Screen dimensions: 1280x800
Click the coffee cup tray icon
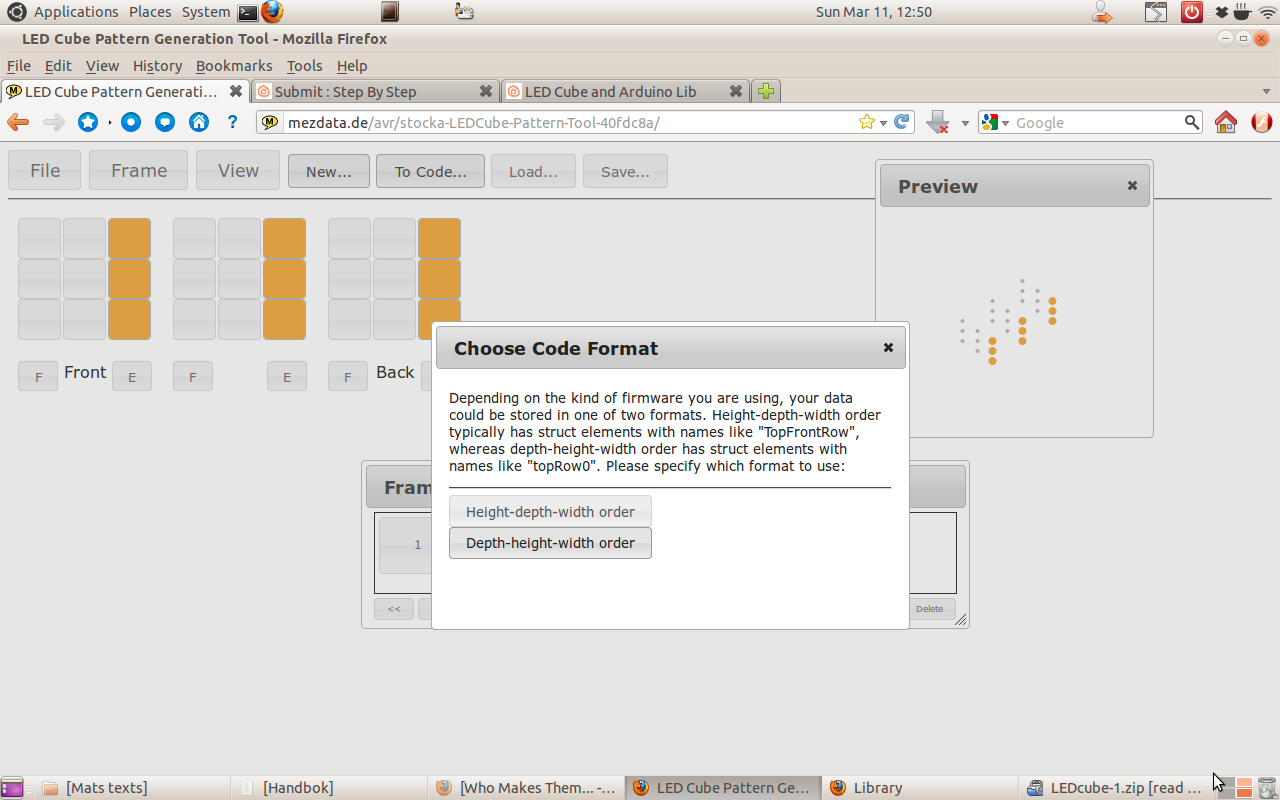coord(1242,12)
